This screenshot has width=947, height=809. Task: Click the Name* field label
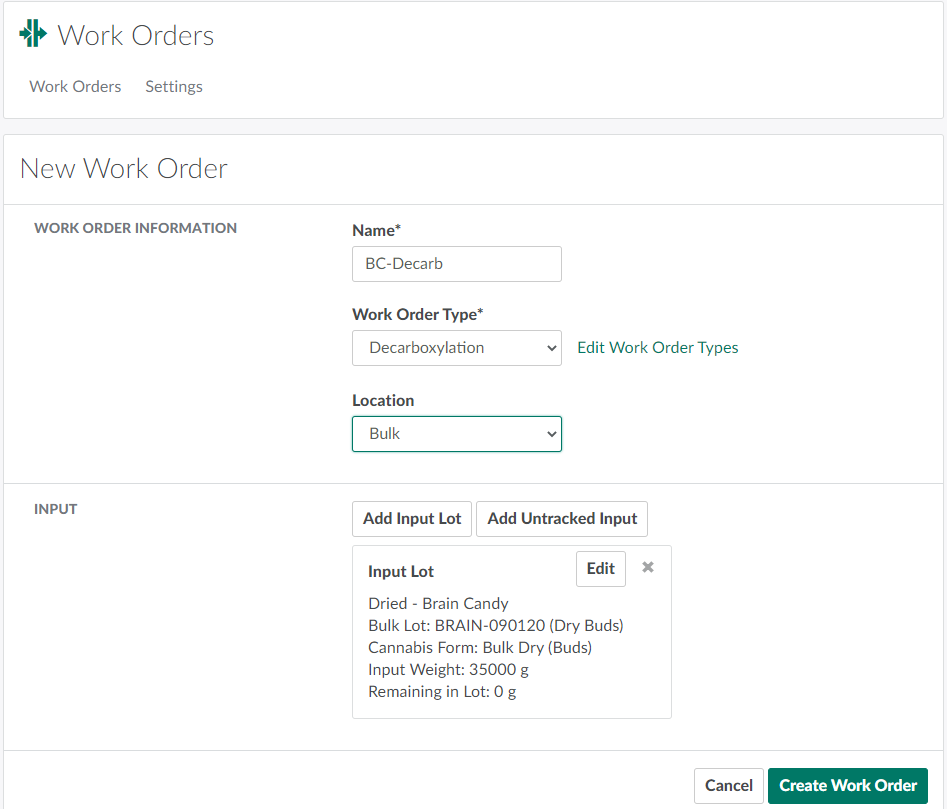pyautogui.click(x=376, y=230)
